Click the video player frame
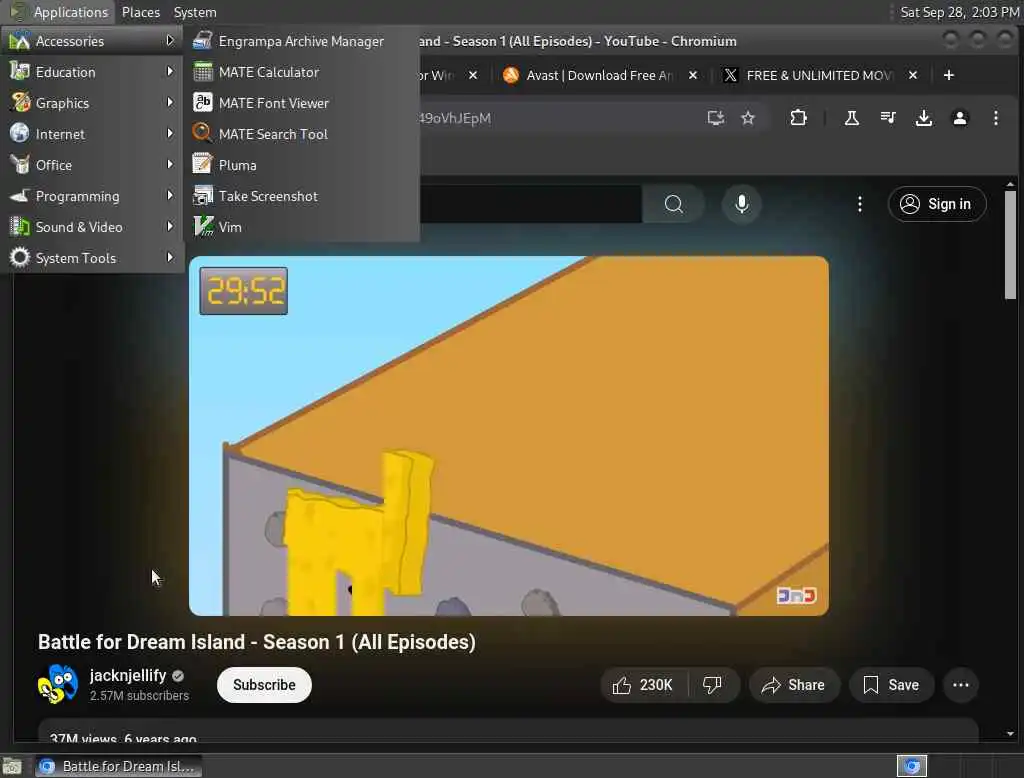Image resolution: width=1024 pixels, height=778 pixels. [x=509, y=436]
